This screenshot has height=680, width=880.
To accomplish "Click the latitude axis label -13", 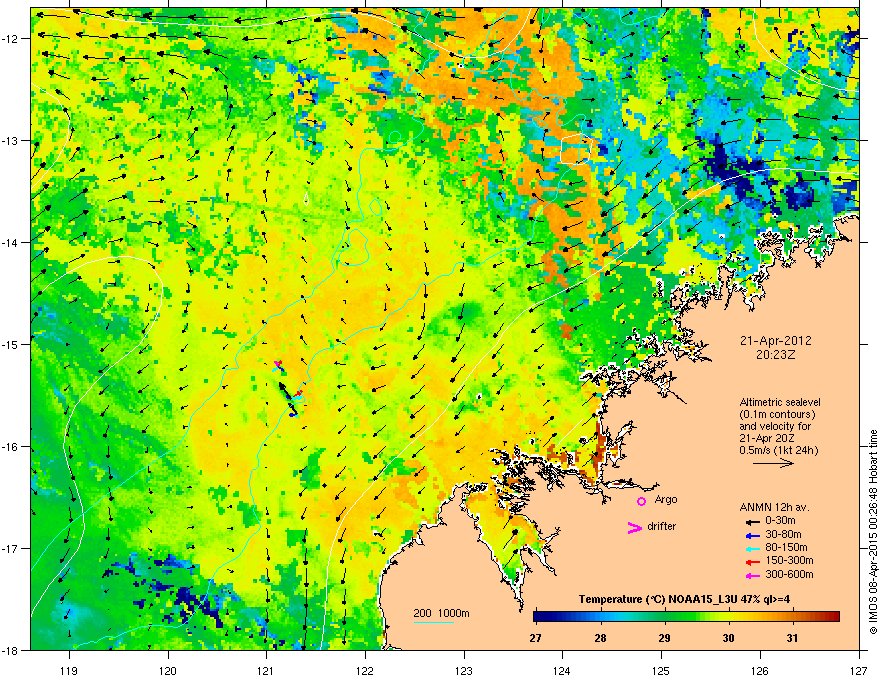I will pos(11,140).
